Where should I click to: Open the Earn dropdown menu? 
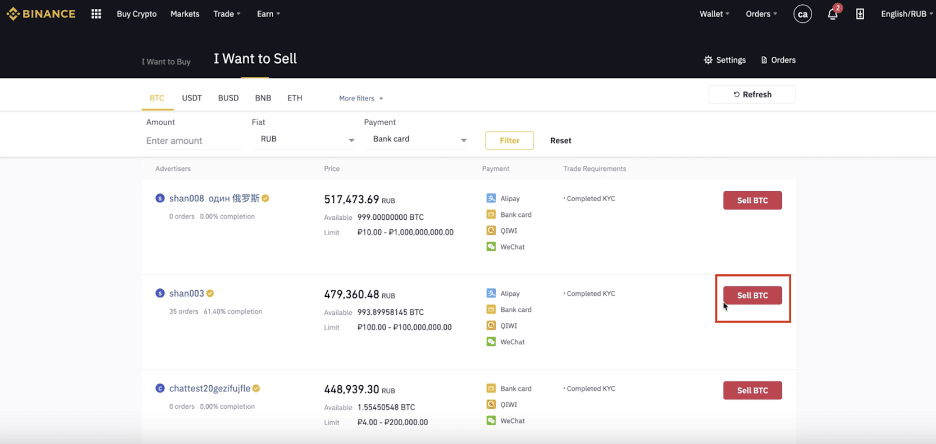click(x=268, y=14)
